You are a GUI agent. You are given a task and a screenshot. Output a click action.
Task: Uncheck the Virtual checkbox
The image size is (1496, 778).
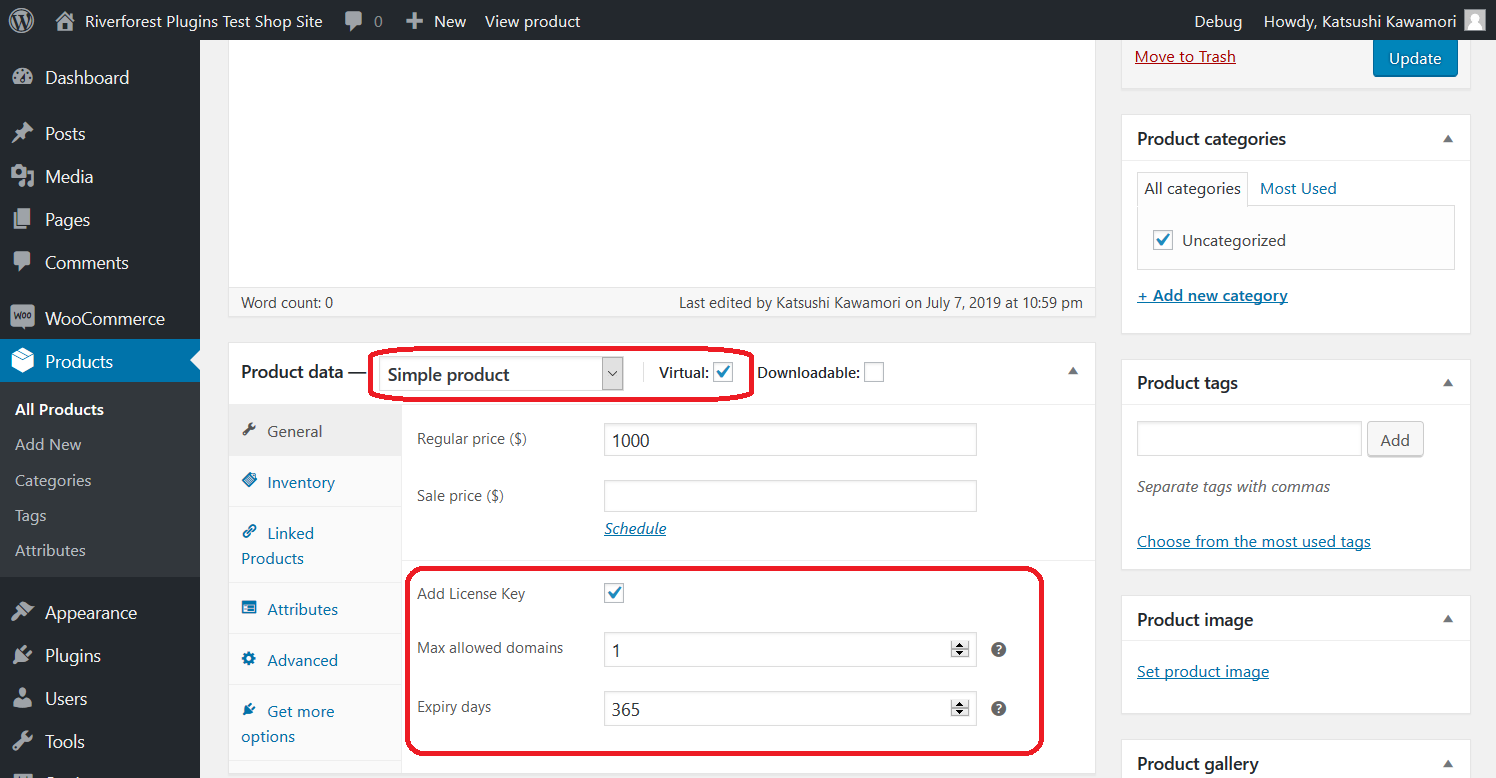coord(723,373)
